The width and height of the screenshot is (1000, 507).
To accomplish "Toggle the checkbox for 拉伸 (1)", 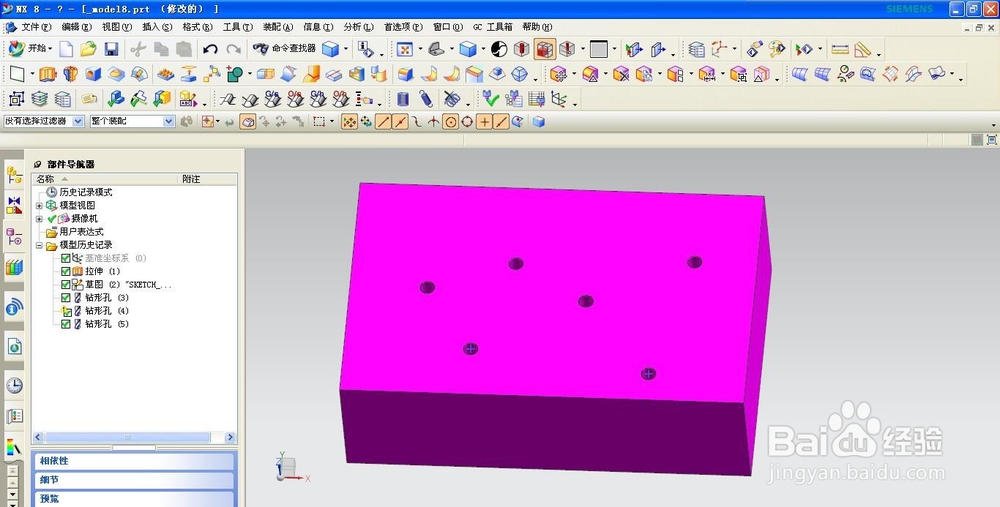I will click(x=66, y=271).
